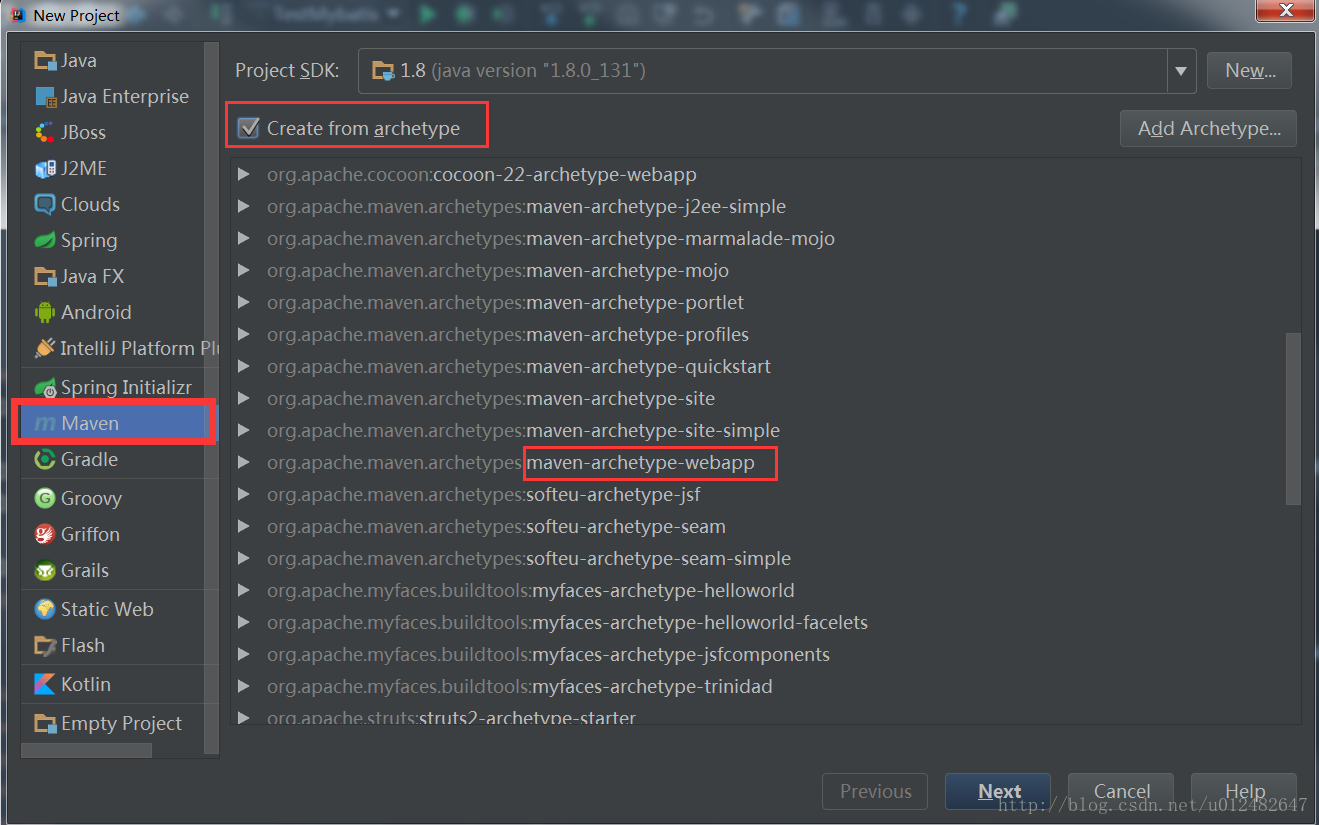Choose the Flash icon
Screen dimensions: 1319x825
coord(45,645)
